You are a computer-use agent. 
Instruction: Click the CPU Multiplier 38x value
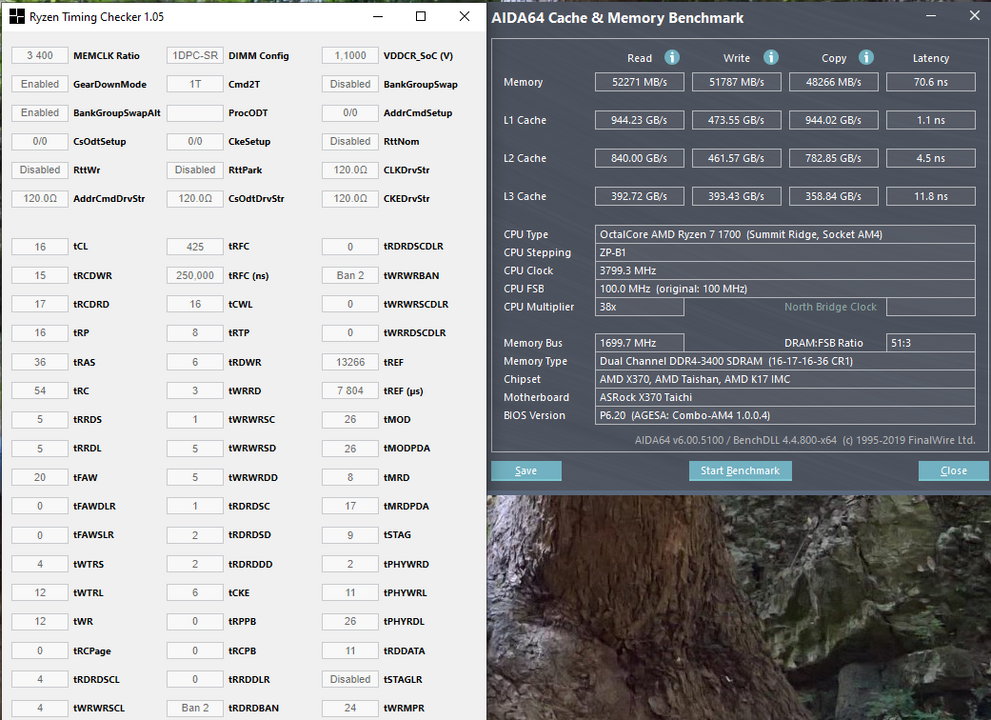click(639, 307)
